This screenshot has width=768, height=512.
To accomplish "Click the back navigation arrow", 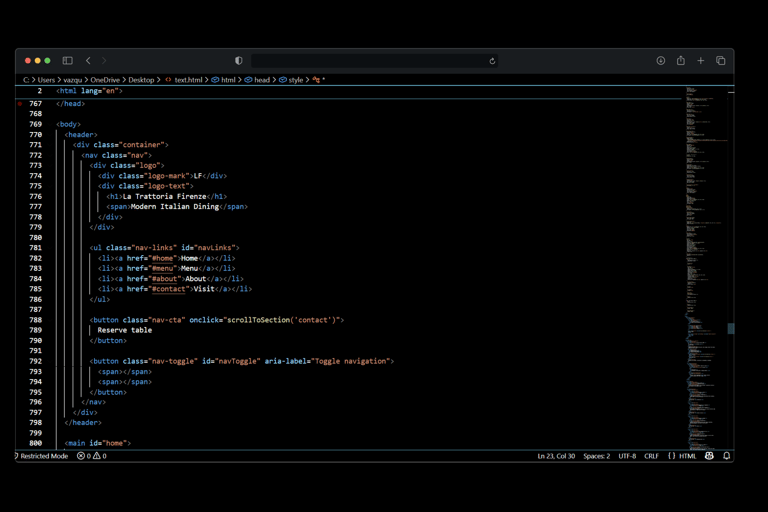I will (x=88, y=61).
